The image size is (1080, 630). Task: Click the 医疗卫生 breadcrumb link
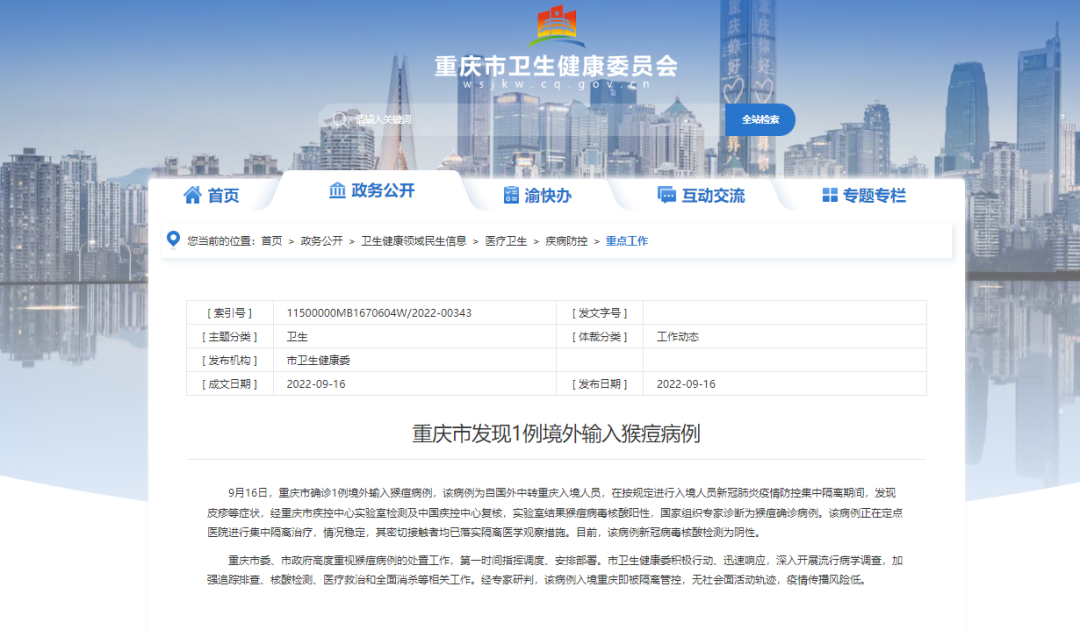[505, 241]
